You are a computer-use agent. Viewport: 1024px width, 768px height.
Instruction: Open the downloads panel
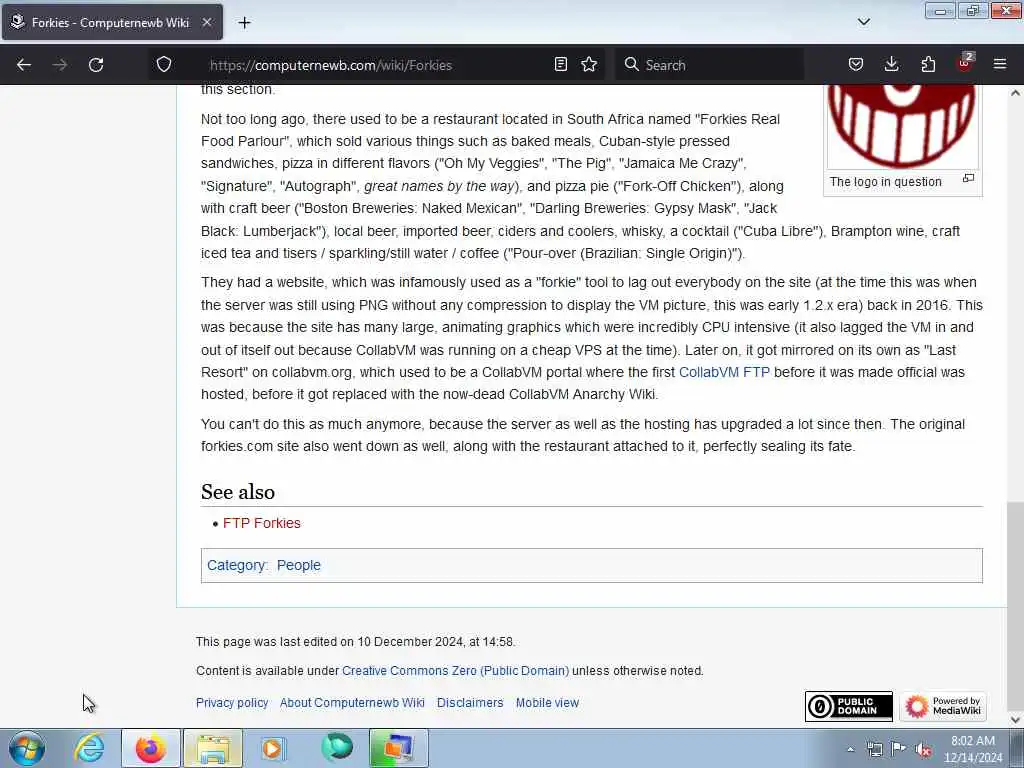[x=891, y=64]
